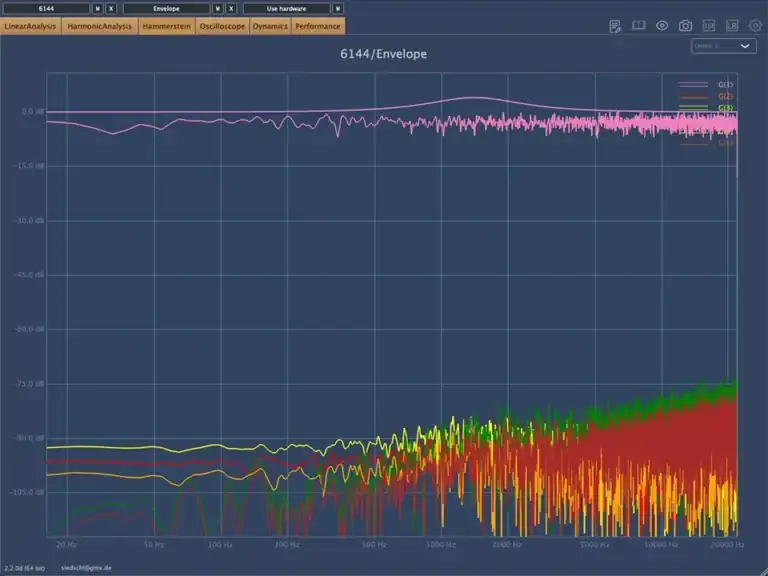768x576 pixels.
Task: Click the LR channel icon
Action: [732, 26]
